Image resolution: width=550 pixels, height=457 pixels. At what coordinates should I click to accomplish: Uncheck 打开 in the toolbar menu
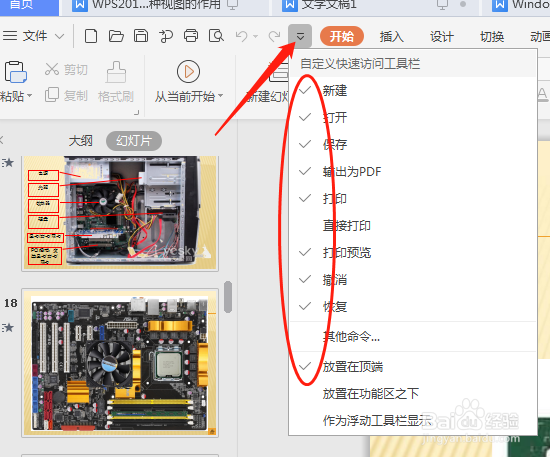(x=413, y=117)
